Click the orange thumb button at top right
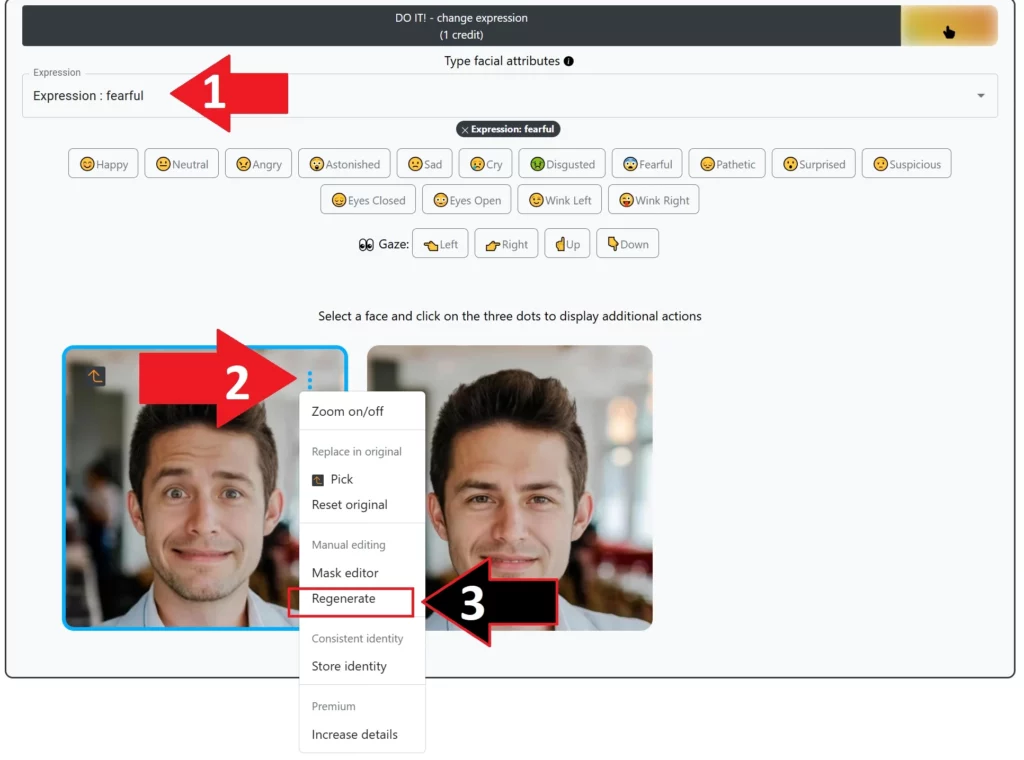This screenshot has height=760, width=1024. pyautogui.click(x=948, y=24)
